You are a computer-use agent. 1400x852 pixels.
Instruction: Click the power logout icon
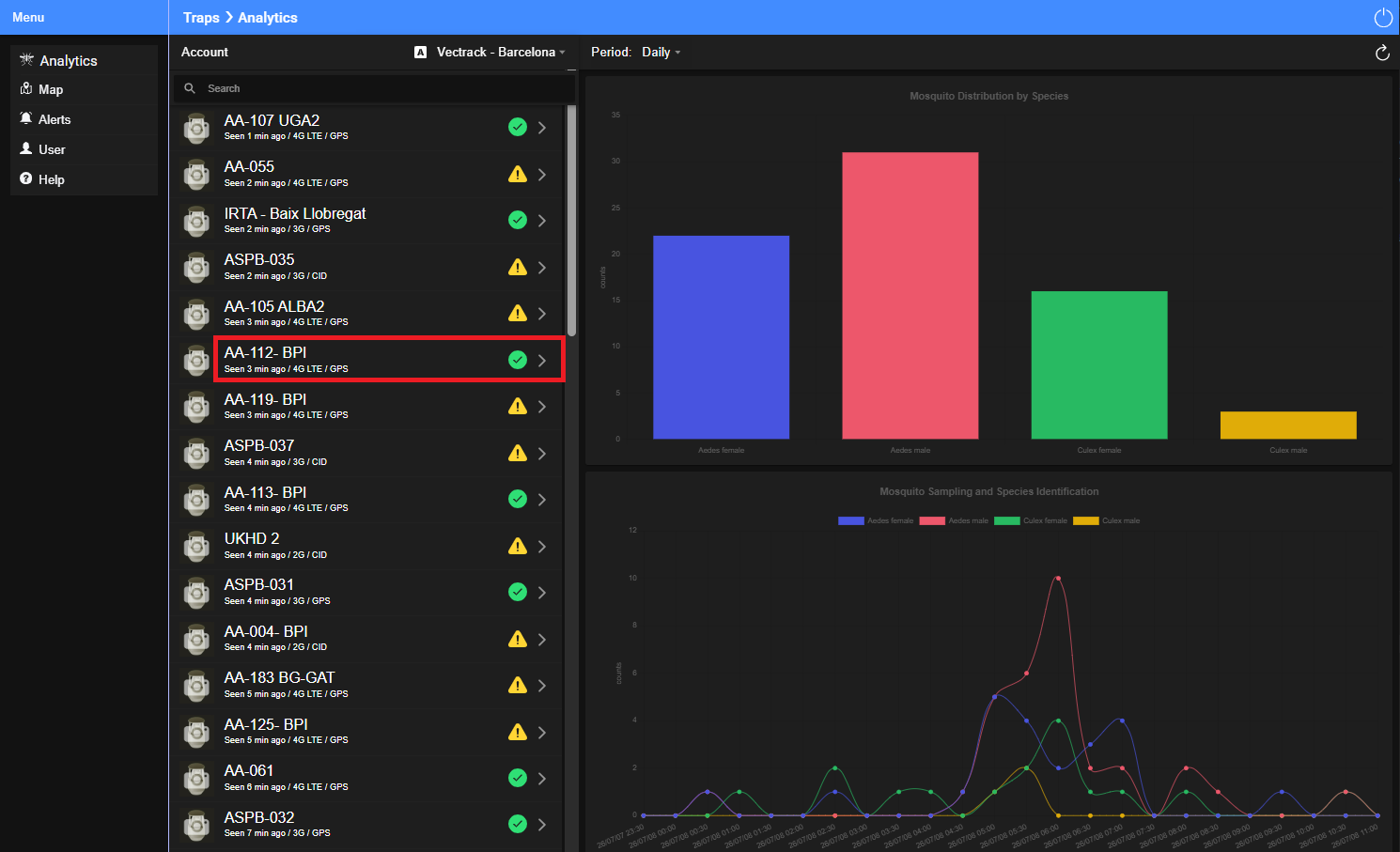click(1383, 18)
